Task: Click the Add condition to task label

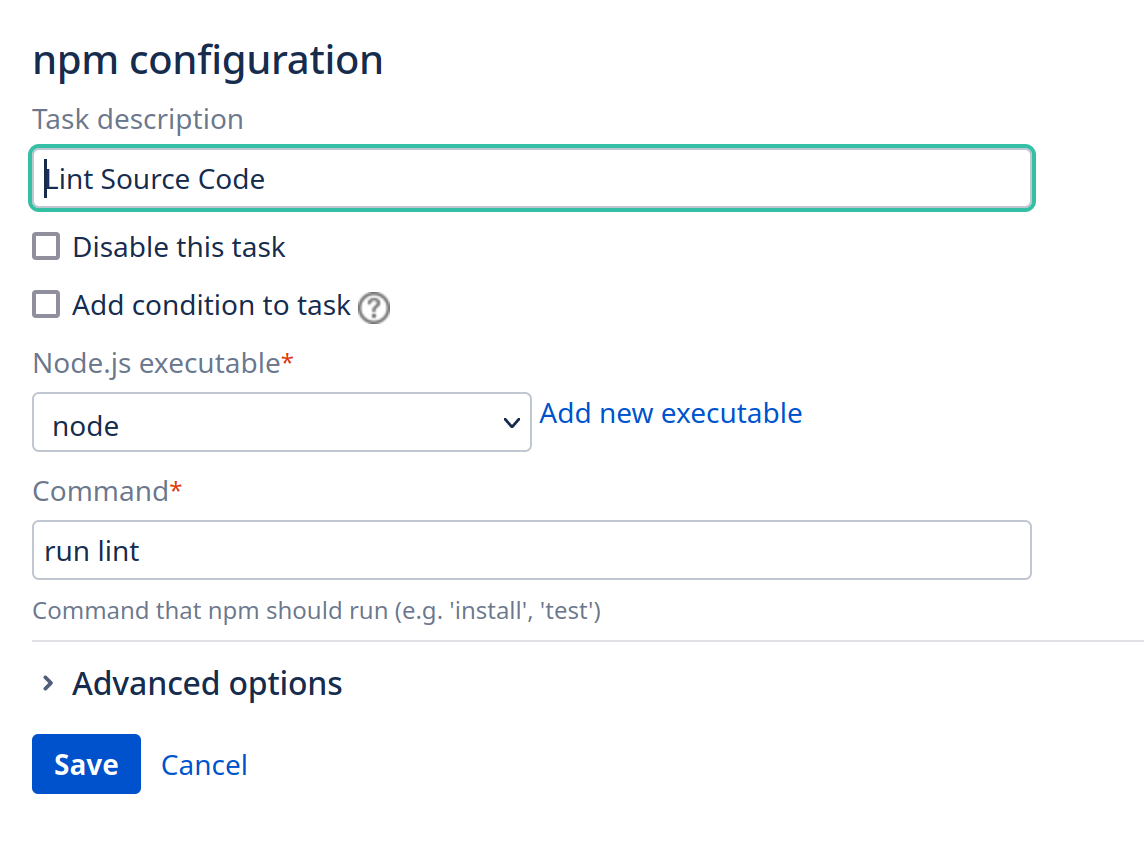Action: coord(211,305)
